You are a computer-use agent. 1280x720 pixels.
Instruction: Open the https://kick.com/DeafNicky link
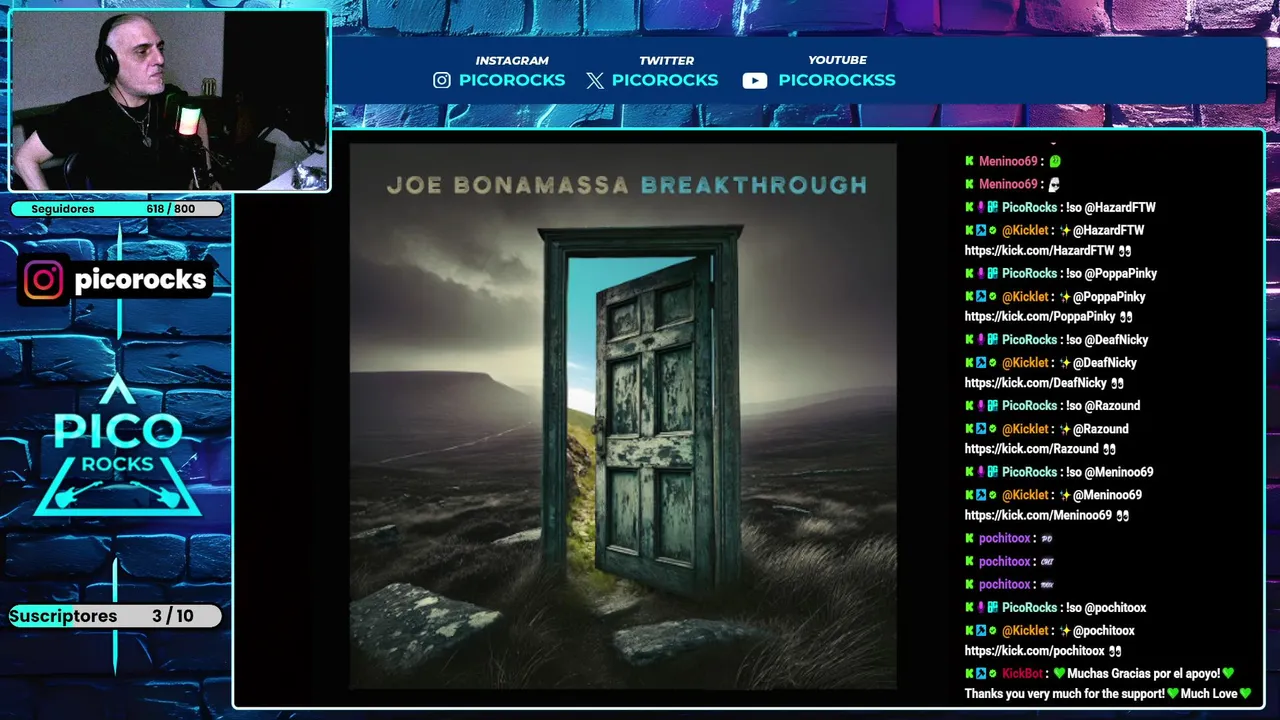1035,383
